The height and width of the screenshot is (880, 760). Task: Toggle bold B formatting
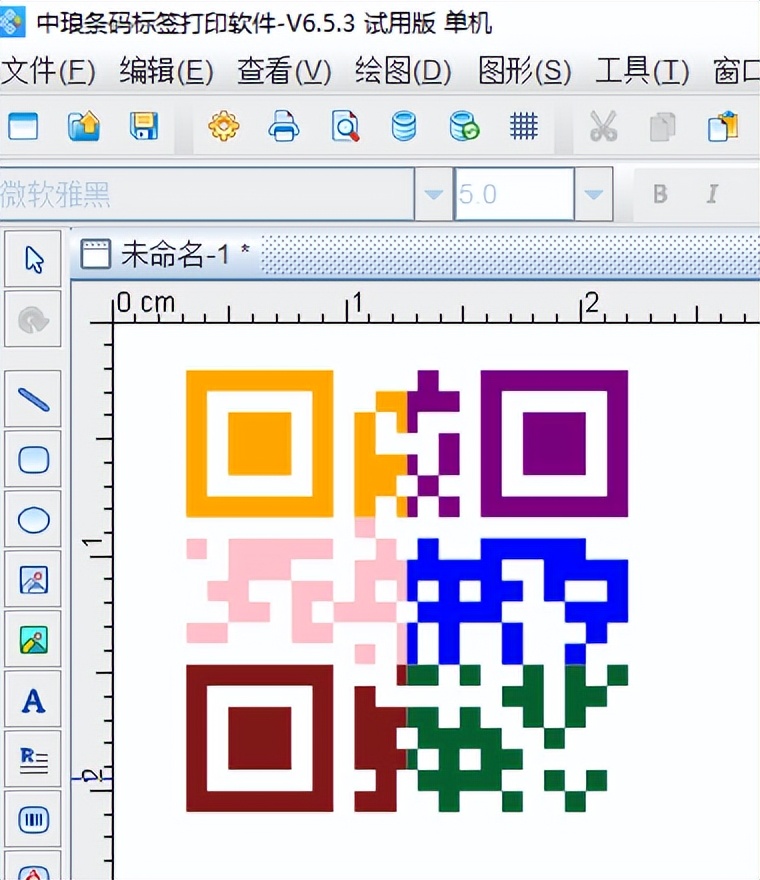pyautogui.click(x=661, y=194)
